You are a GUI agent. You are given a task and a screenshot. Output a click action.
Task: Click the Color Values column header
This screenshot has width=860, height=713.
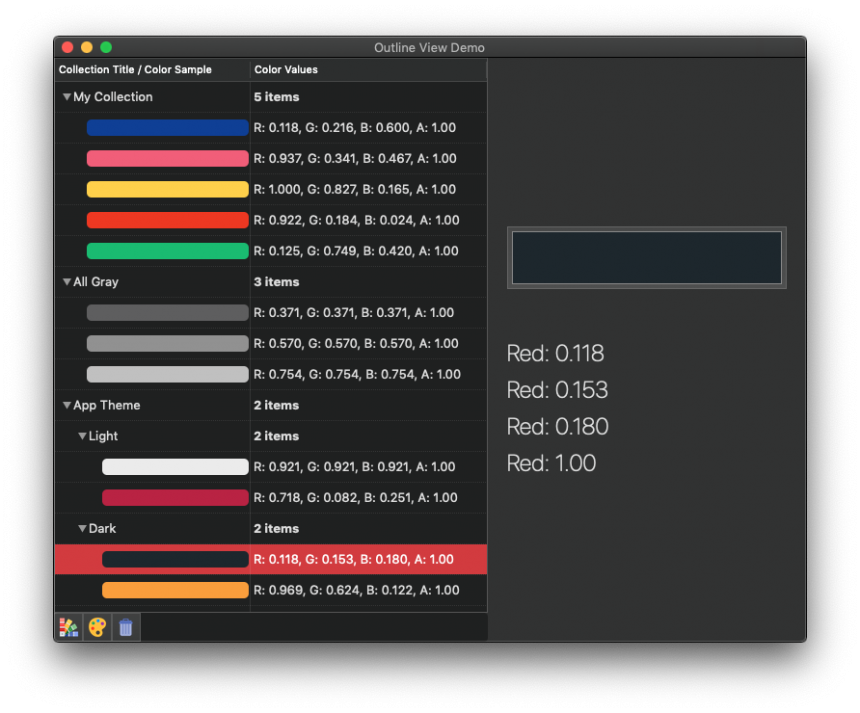pyautogui.click(x=367, y=70)
